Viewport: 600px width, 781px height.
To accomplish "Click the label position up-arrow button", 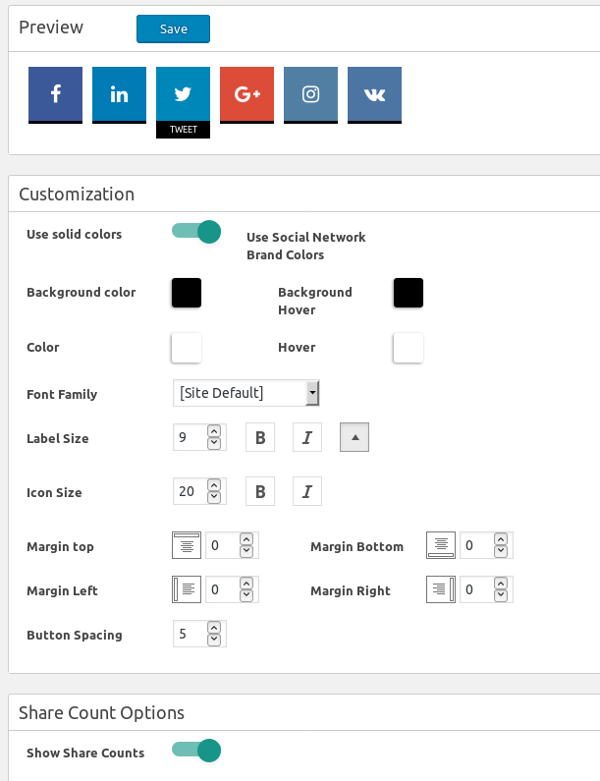I will click(x=355, y=437).
